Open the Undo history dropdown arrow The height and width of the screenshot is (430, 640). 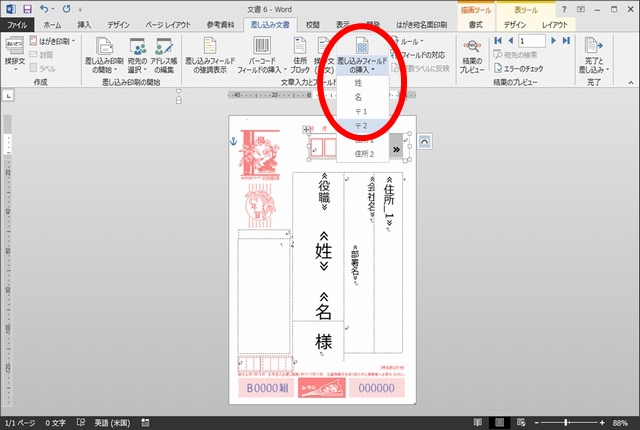[53, 9]
